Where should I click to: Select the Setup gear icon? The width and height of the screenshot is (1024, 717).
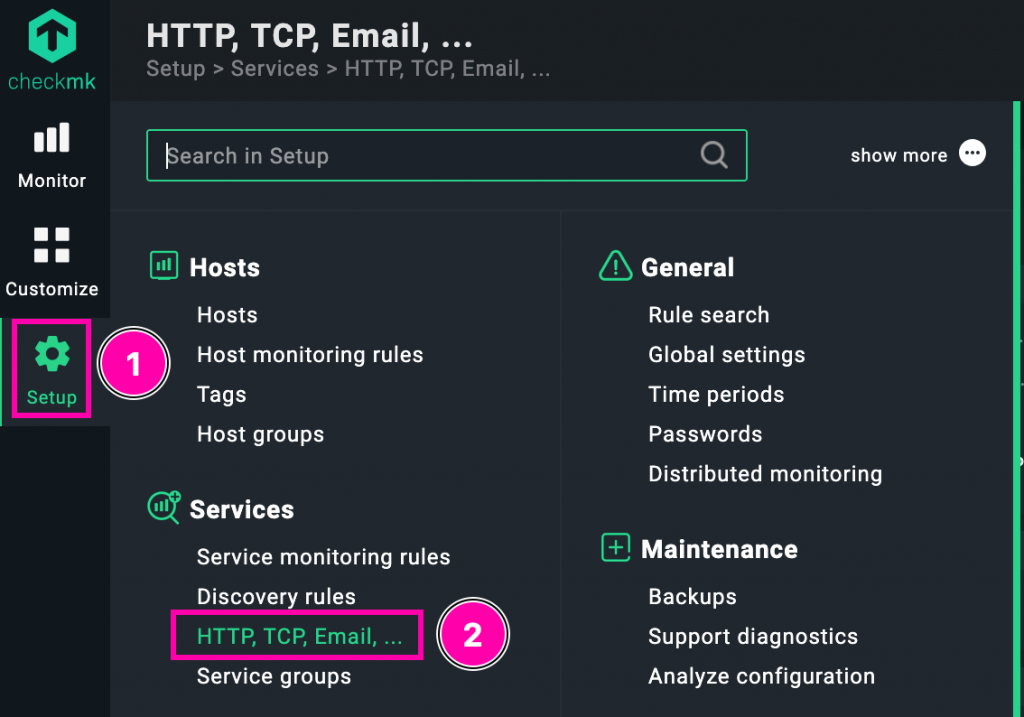(x=52, y=354)
